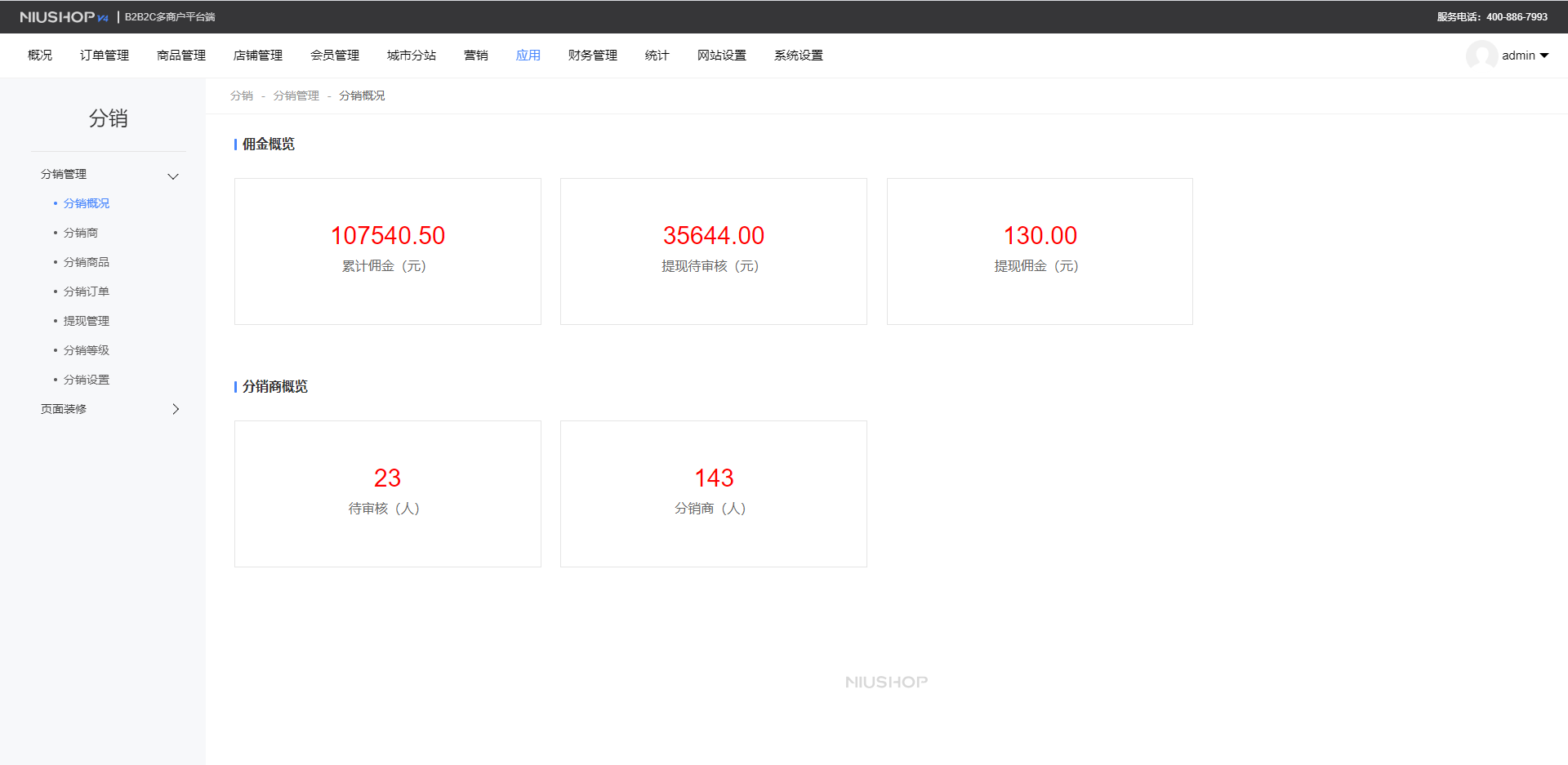Open the 订单管理 menu

105,56
